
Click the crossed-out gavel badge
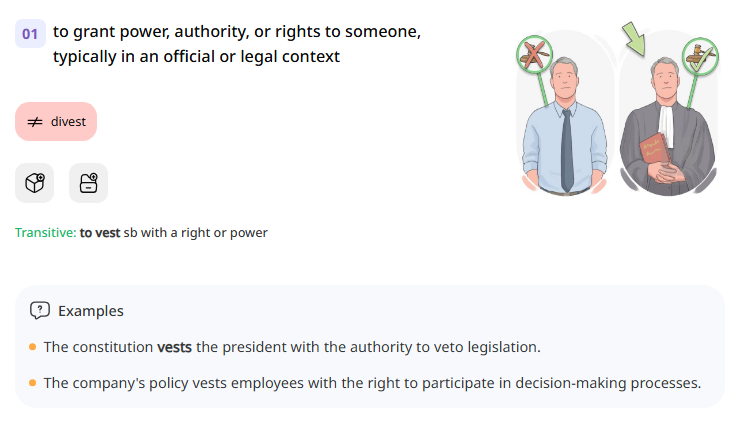[x=535, y=55]
